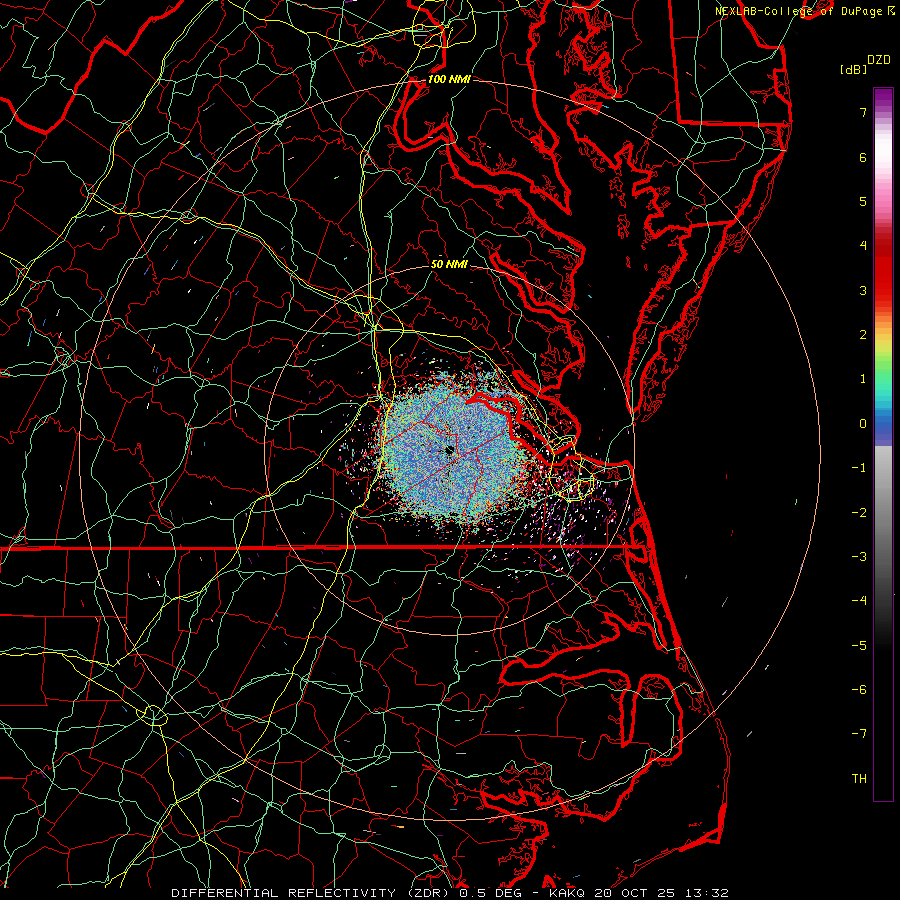
Task: Select the 1 value on color scale
Action: [x=863, y=379]
